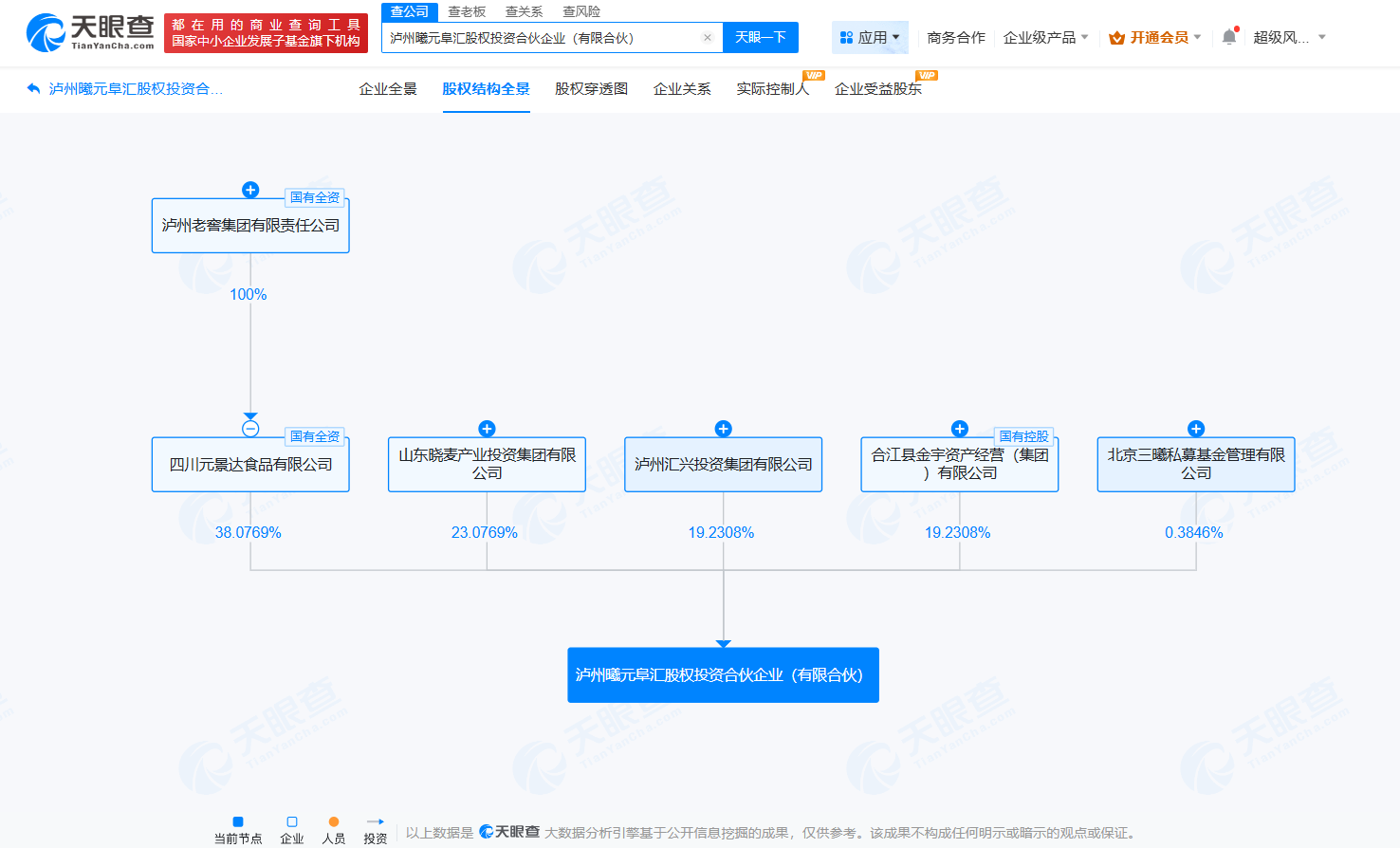Open the 商务合作 link
Viewport: 1400px width, 848px height.
(x=955, y=35)
